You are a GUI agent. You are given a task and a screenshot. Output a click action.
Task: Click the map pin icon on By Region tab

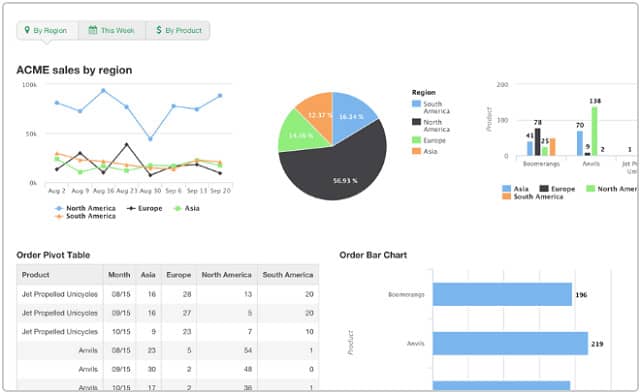tap(27, 30)
